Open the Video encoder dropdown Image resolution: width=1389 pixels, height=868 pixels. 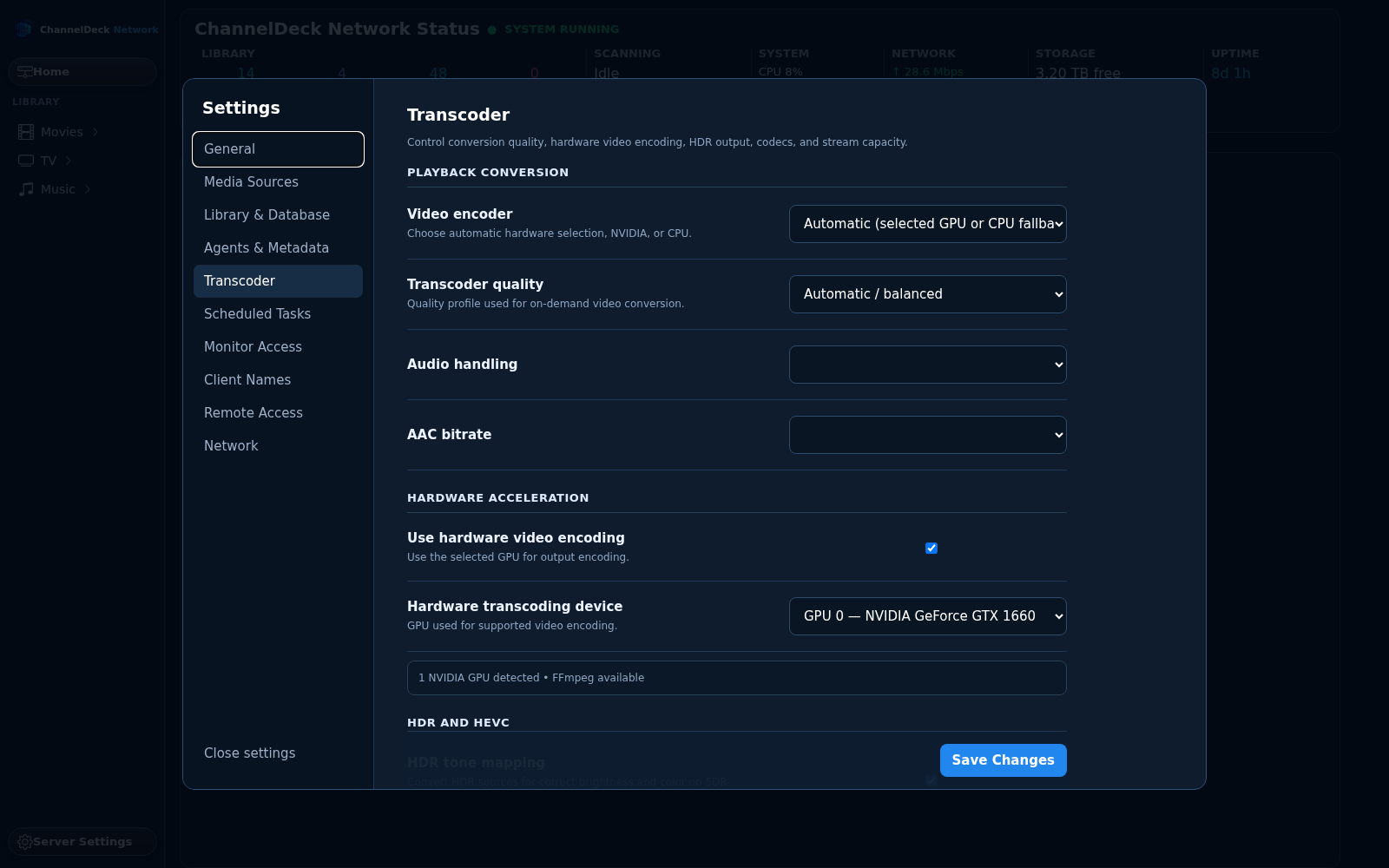click(928, 224)
